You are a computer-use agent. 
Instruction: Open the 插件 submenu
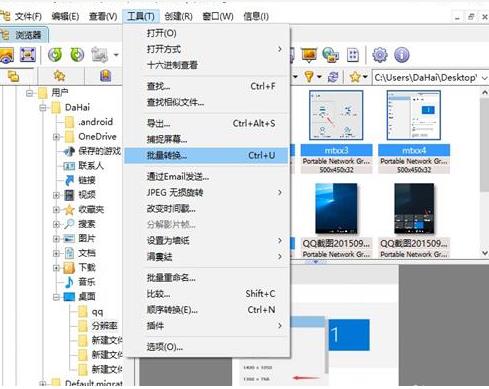[207, 326]
